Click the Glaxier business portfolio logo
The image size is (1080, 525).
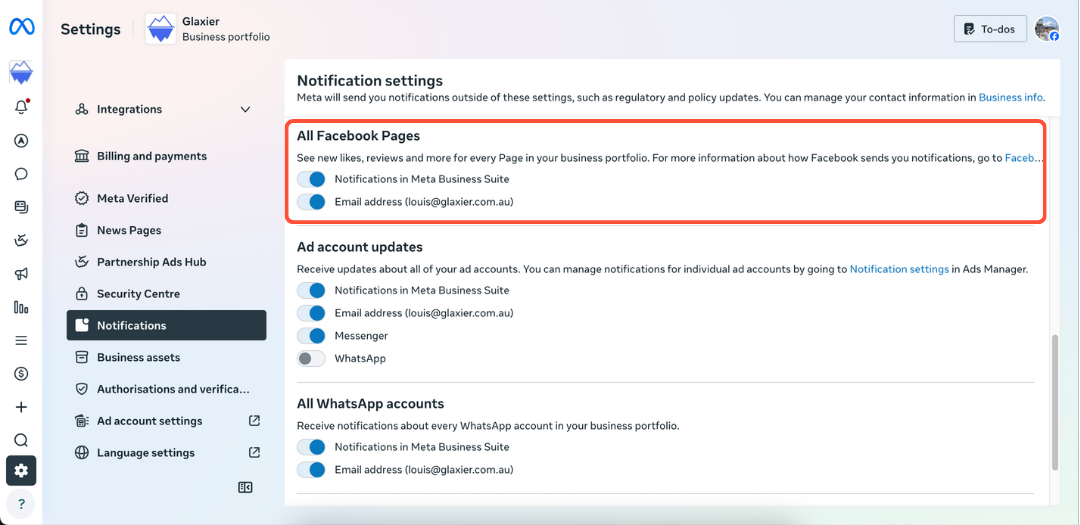click(160, 28)
